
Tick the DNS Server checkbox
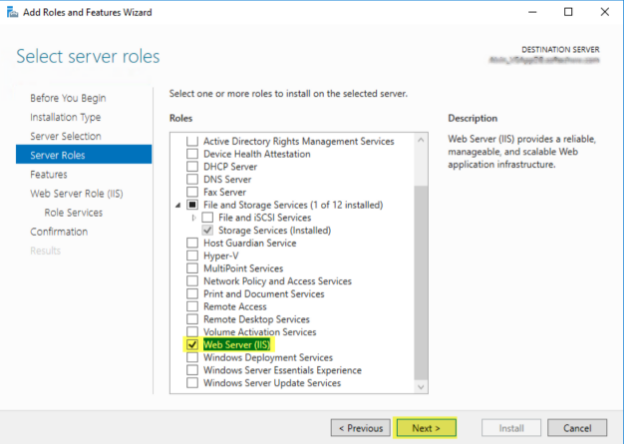coord(192,180)
